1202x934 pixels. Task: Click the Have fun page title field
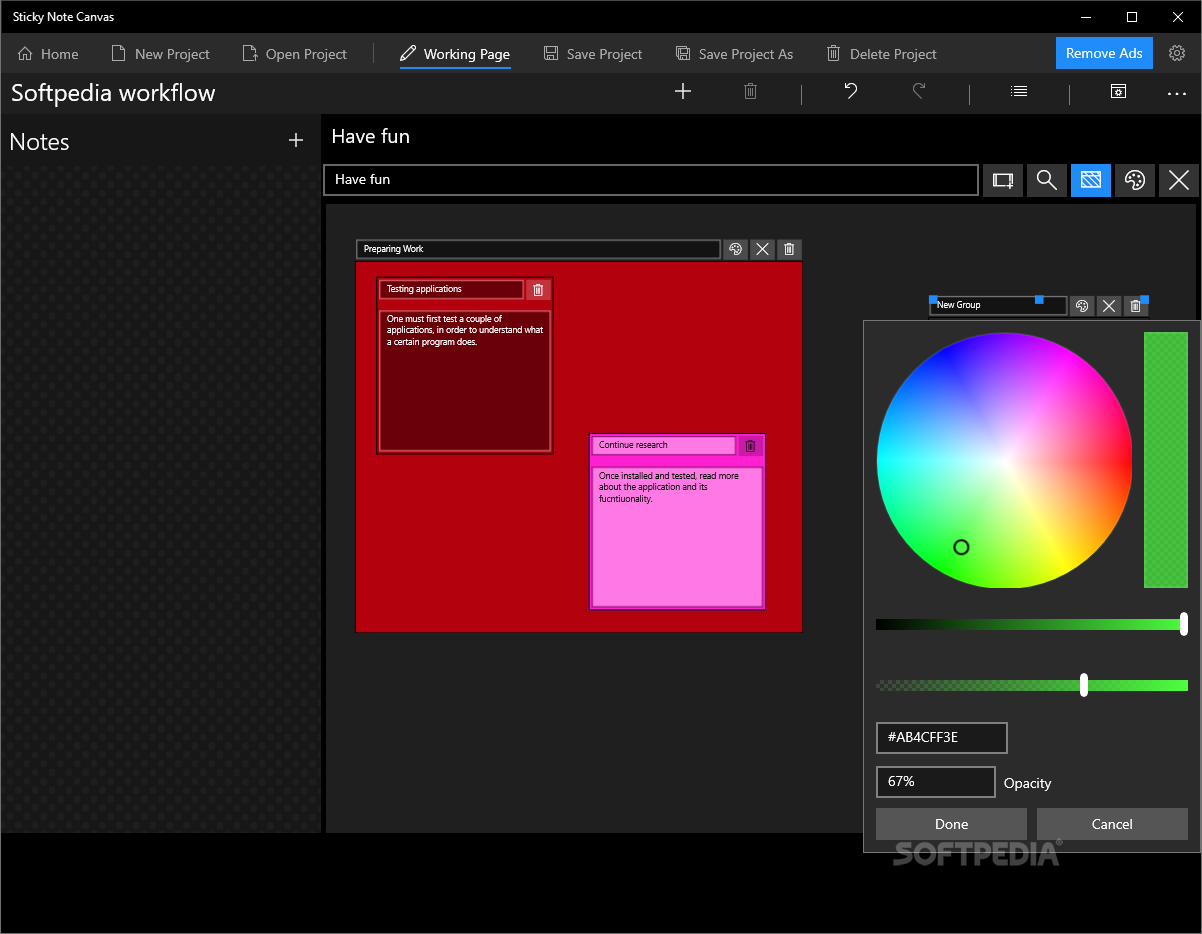click(x=651, y=180)
